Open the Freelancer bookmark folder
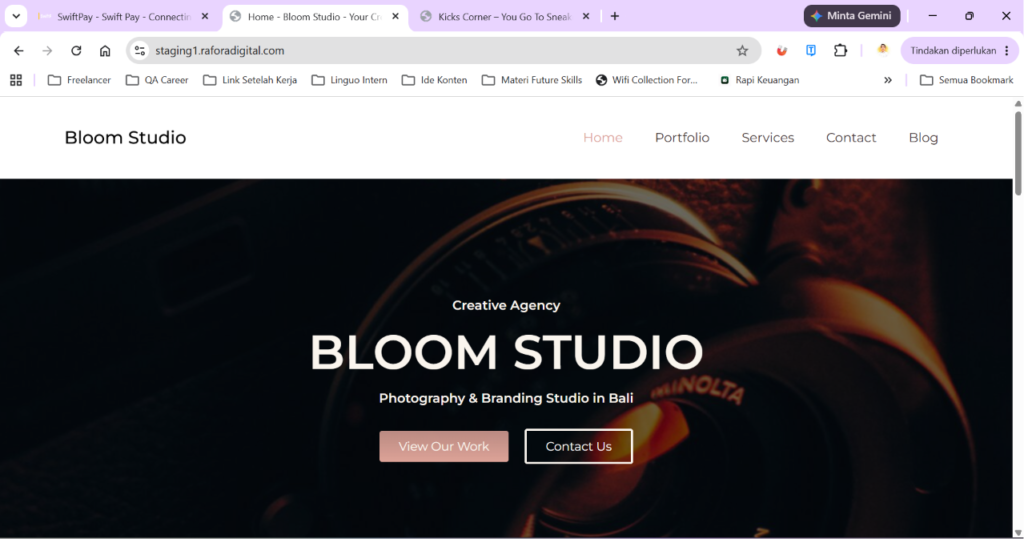The height and width of the screenshot is (539, 1024). click(x=79, y=80)
